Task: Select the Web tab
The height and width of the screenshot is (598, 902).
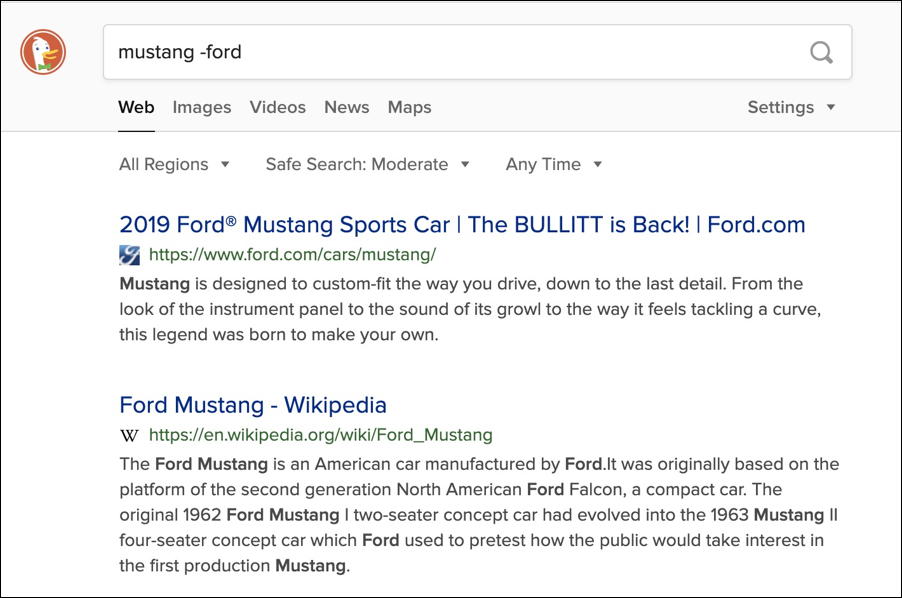Action: point(136,107)
